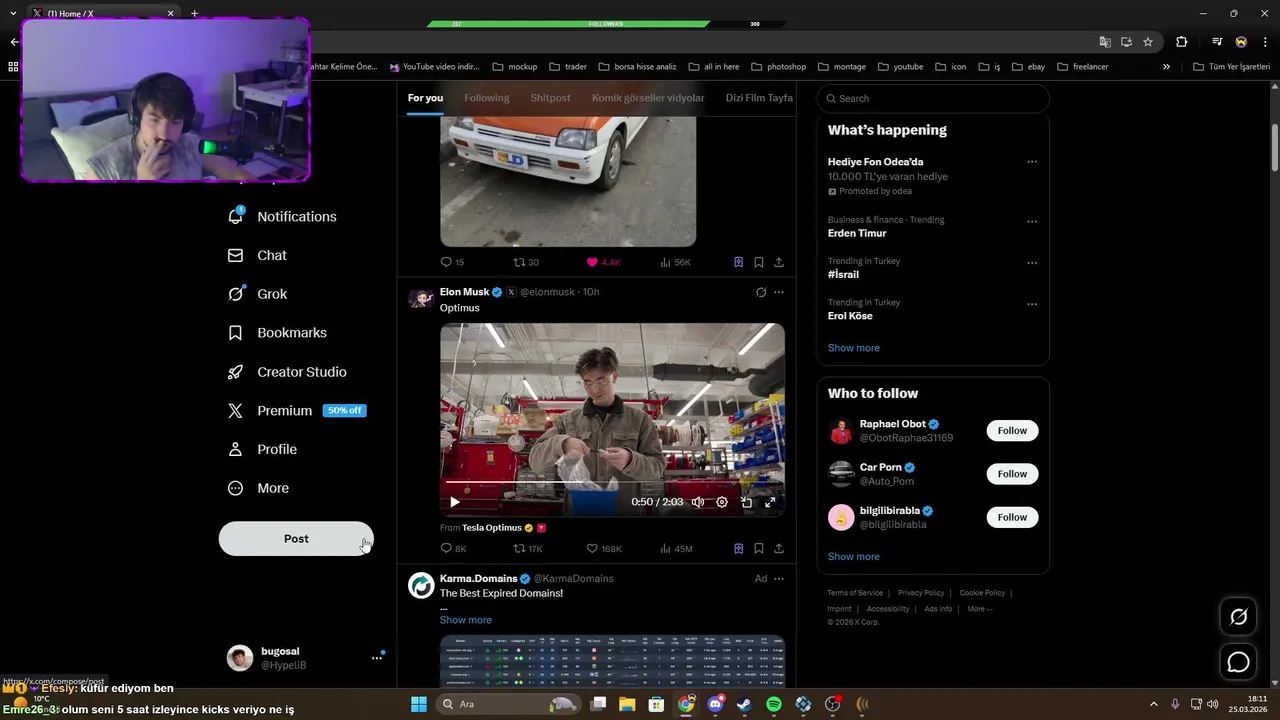The width and height of the screenshot is (1280, 720).
Task: Like the Elon Musk Optimus post
Action: (604, 548)
